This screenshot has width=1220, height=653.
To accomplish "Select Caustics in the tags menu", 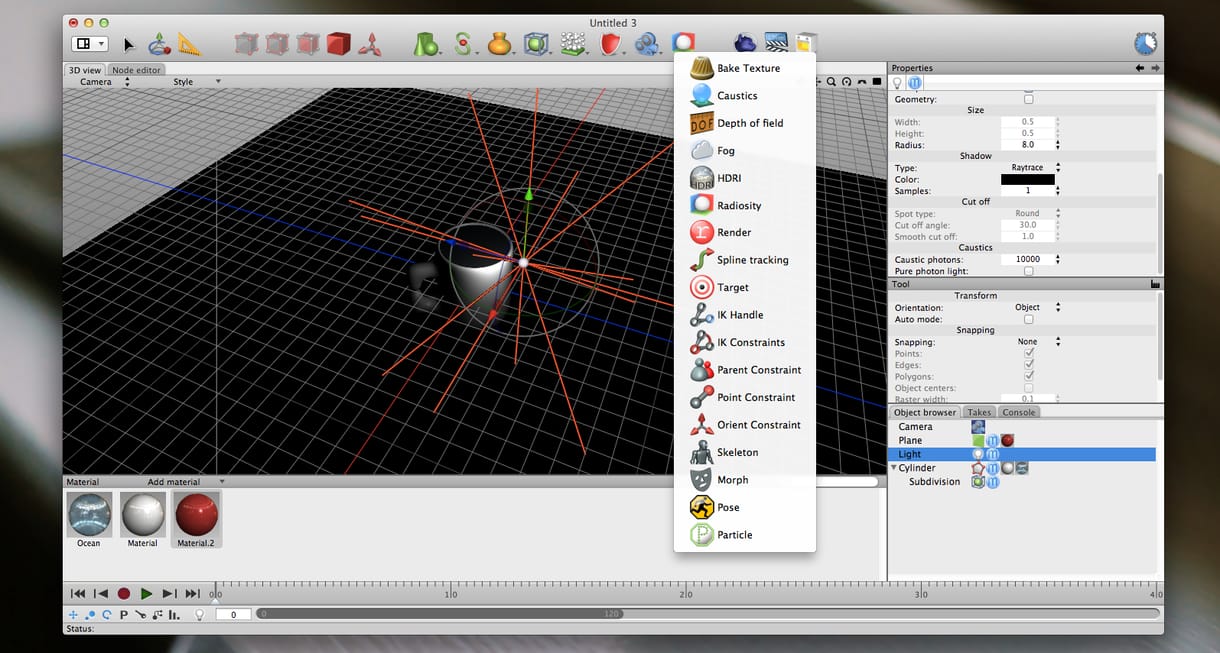I will [745, 96].
